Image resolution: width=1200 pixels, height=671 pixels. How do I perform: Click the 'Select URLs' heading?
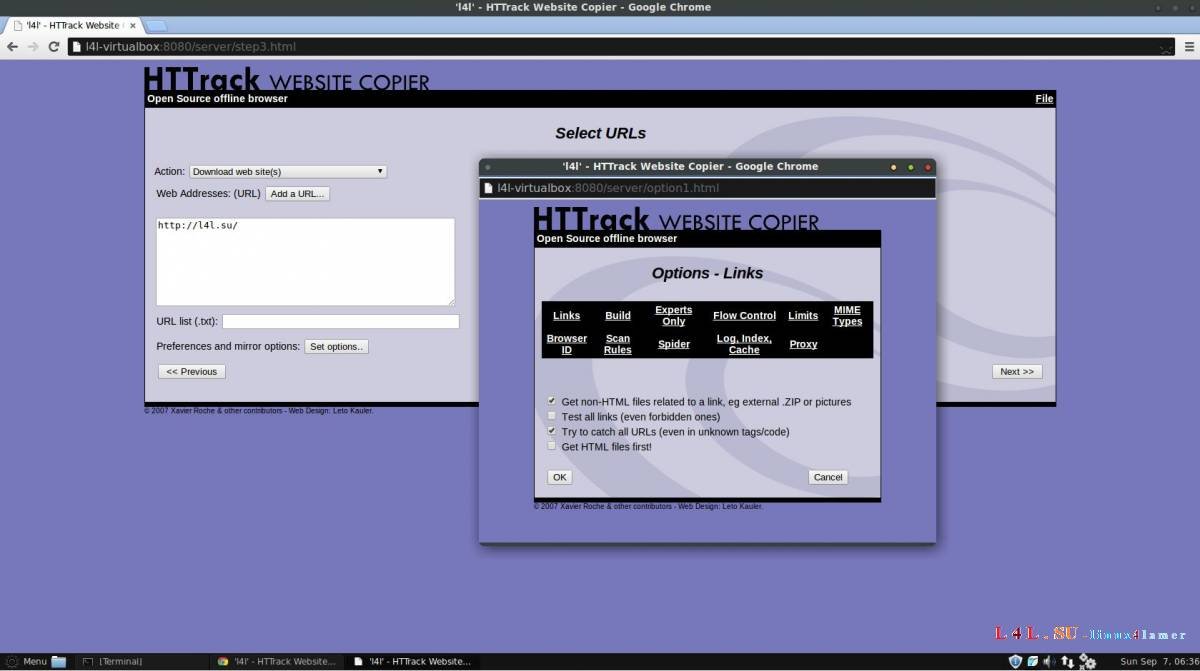pos(600,133)
